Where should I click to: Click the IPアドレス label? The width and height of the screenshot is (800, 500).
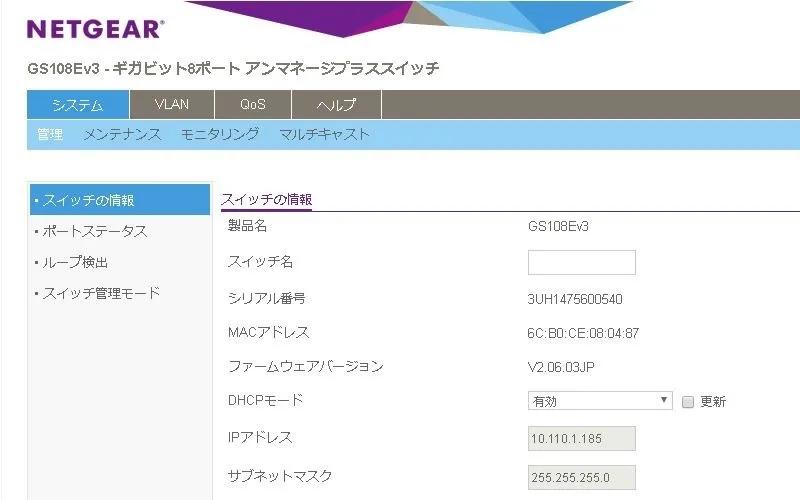[x=260, y=438]
